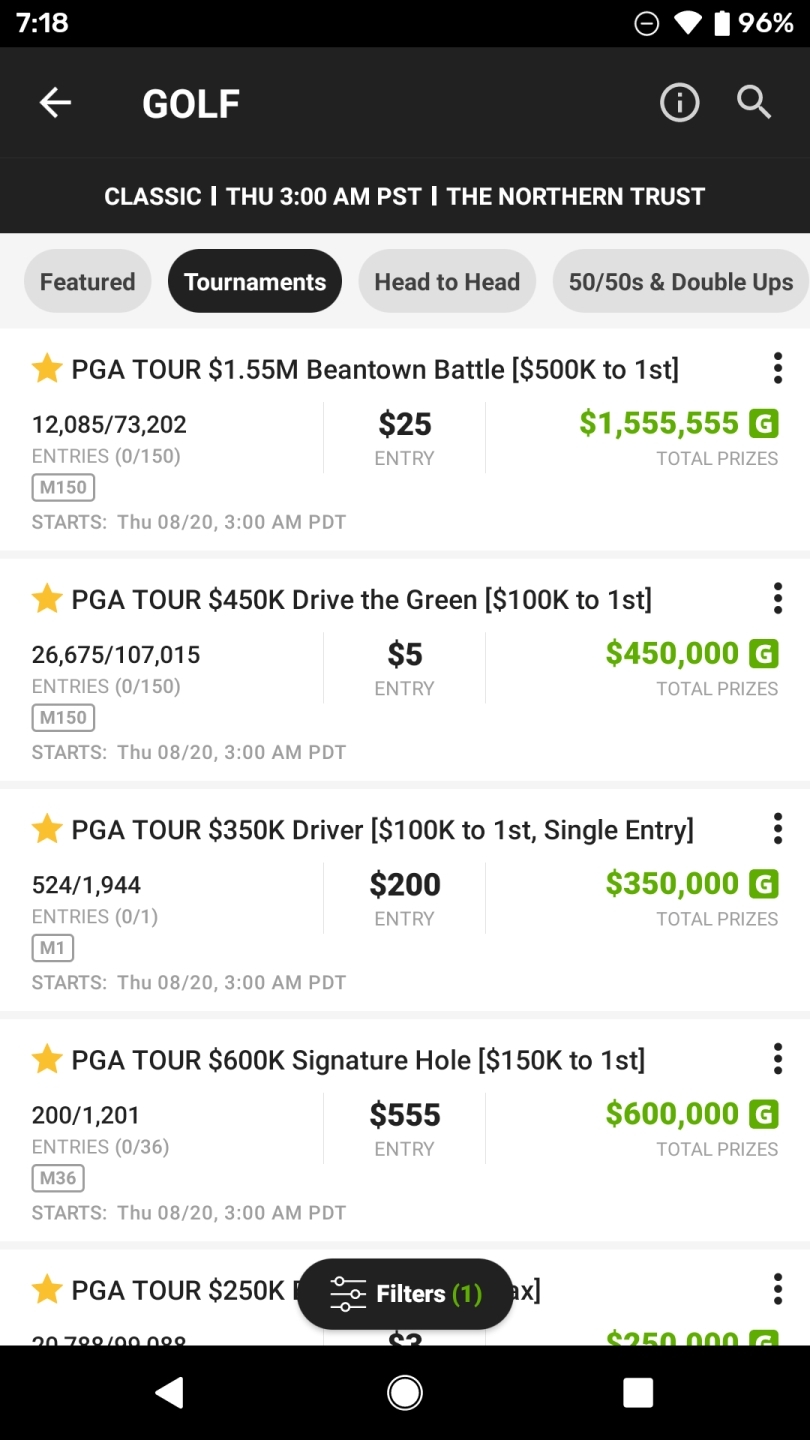
Task: Open three-dot menu for Drive the Green
Action: (x=777, y=598)
